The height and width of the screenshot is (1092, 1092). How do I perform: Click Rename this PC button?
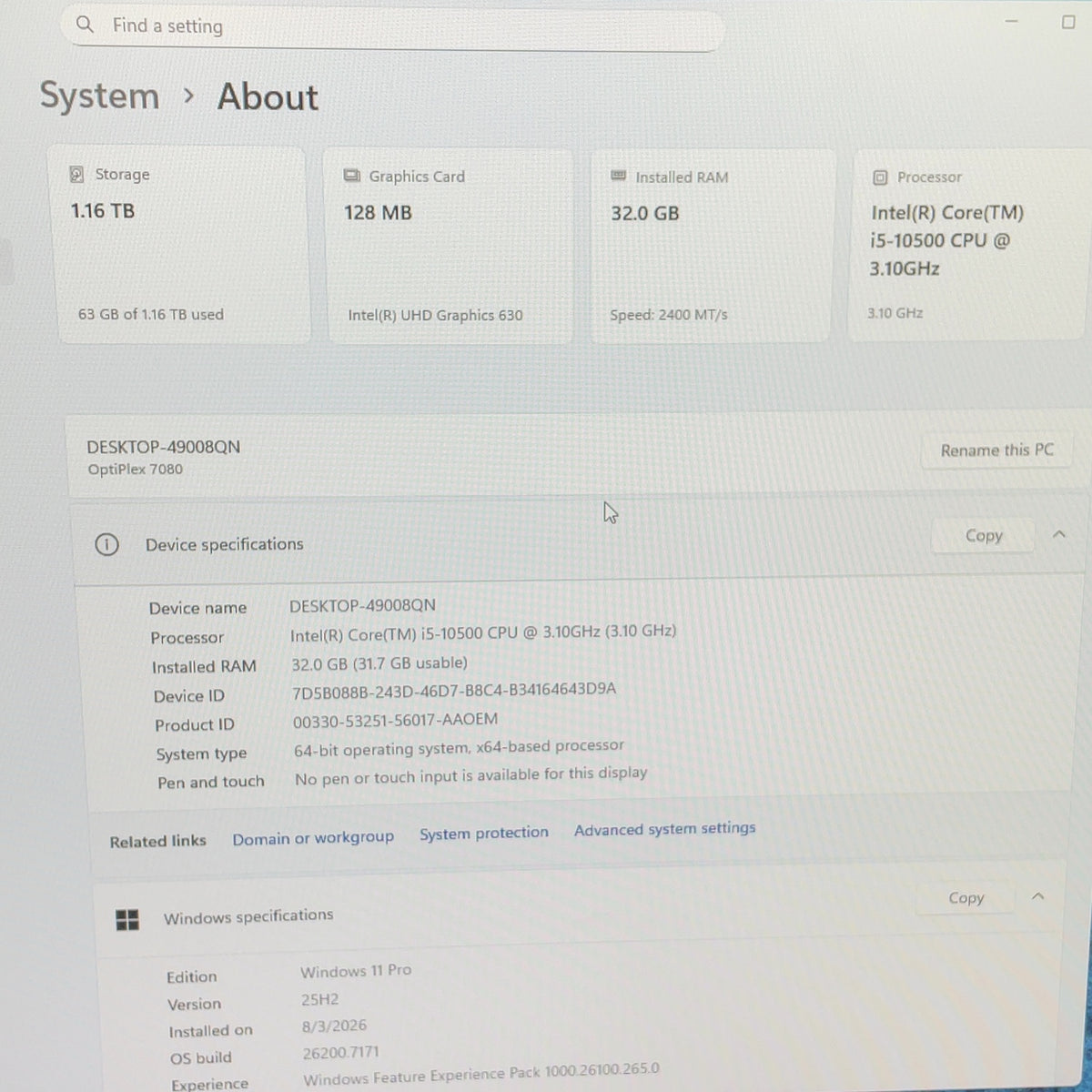pyautogui.click(x=996, y=450)
